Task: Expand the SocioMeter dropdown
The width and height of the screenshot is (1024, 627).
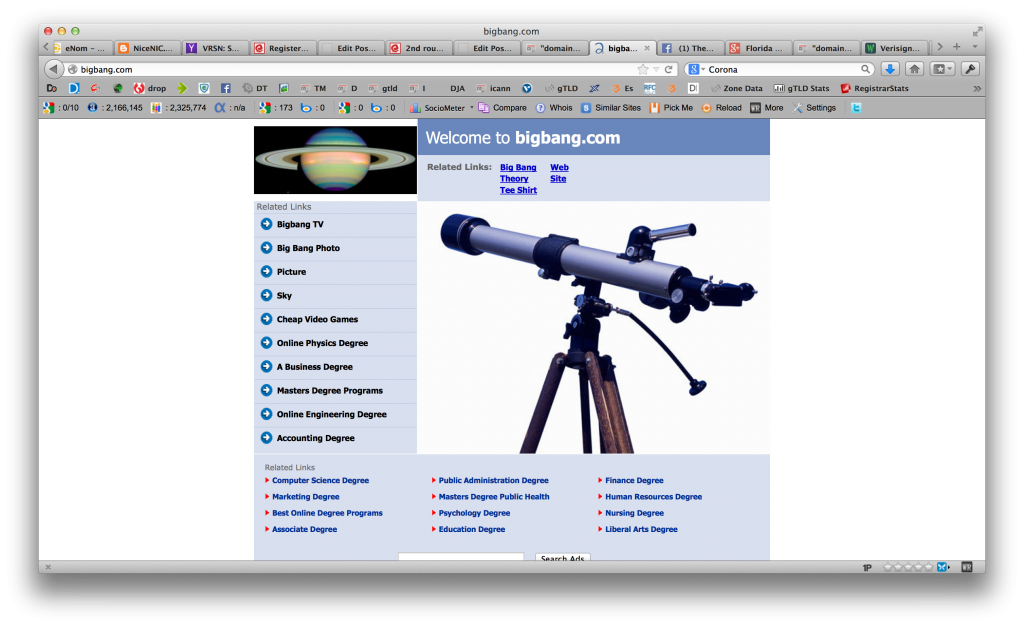Action: coord(472,107)
